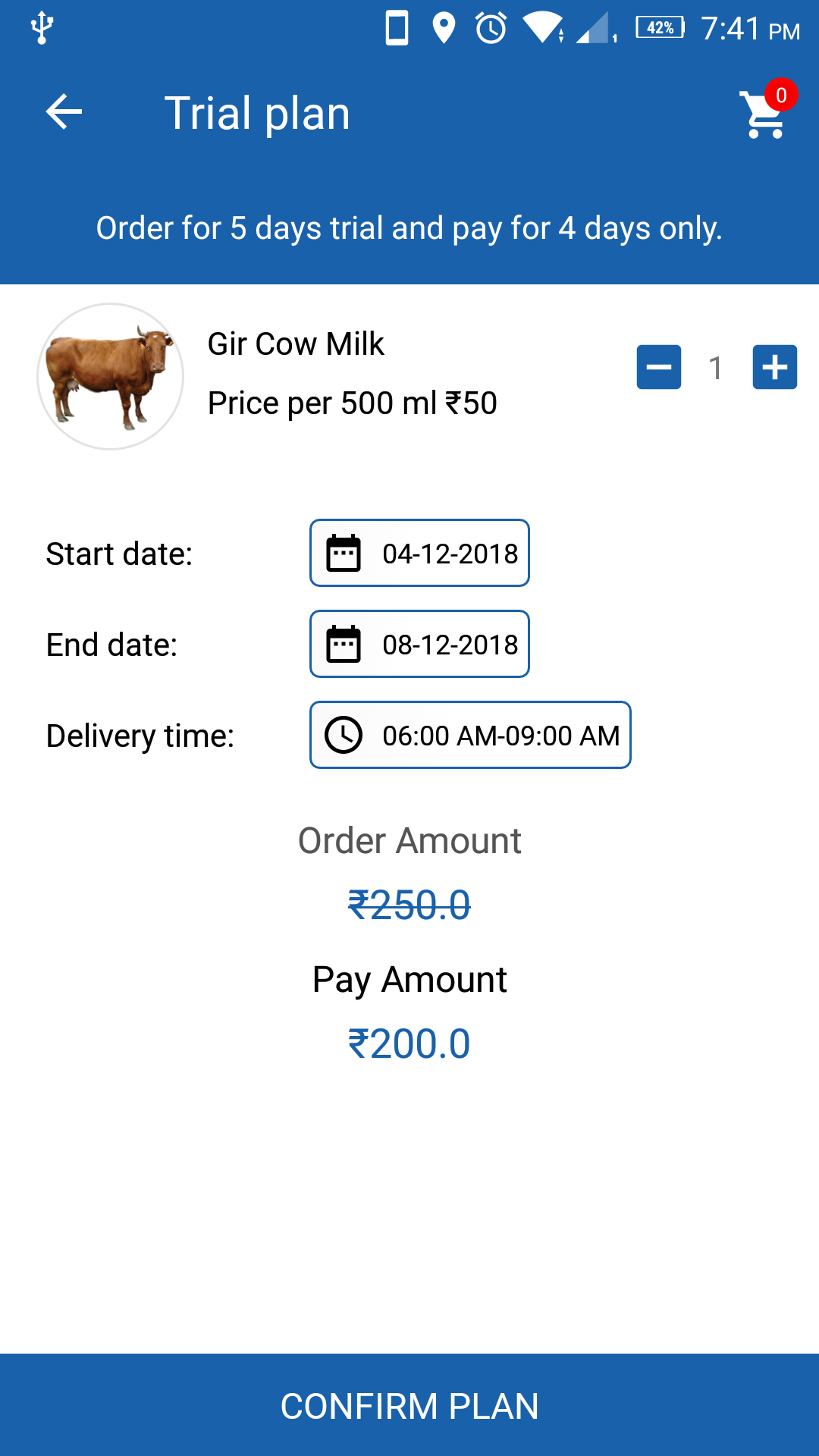Click the start date calendar icon

click(344, 553)
